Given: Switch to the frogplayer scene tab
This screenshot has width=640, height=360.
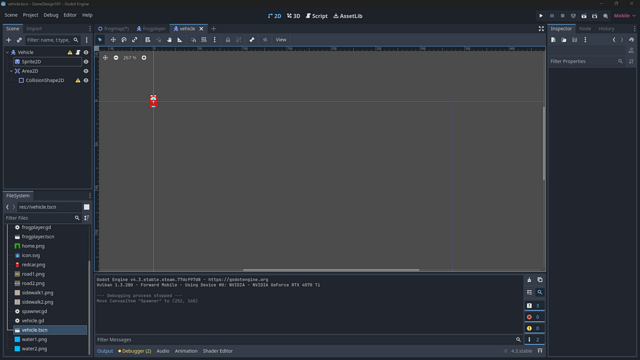Looking at the screenshot, I should tap(151, 29).
